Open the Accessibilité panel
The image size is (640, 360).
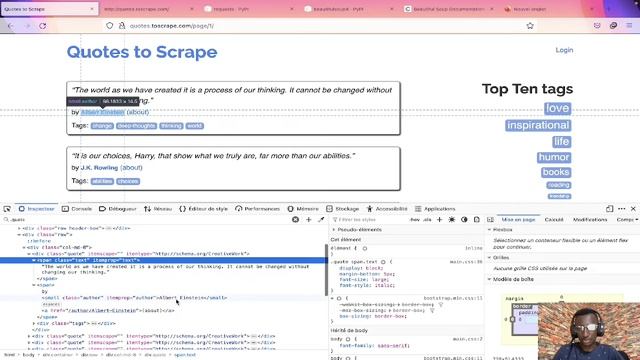point(387,209)
